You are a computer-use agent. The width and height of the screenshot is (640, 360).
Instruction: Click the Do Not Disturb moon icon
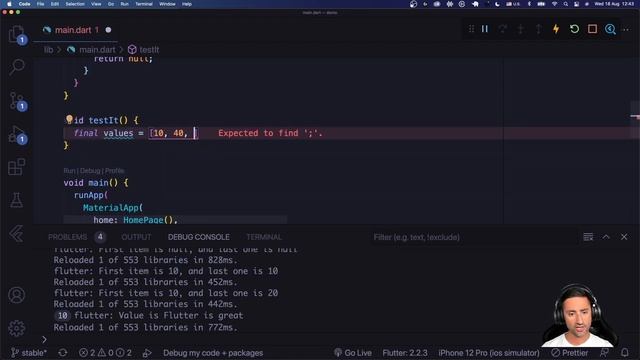[x=497, y=4]
